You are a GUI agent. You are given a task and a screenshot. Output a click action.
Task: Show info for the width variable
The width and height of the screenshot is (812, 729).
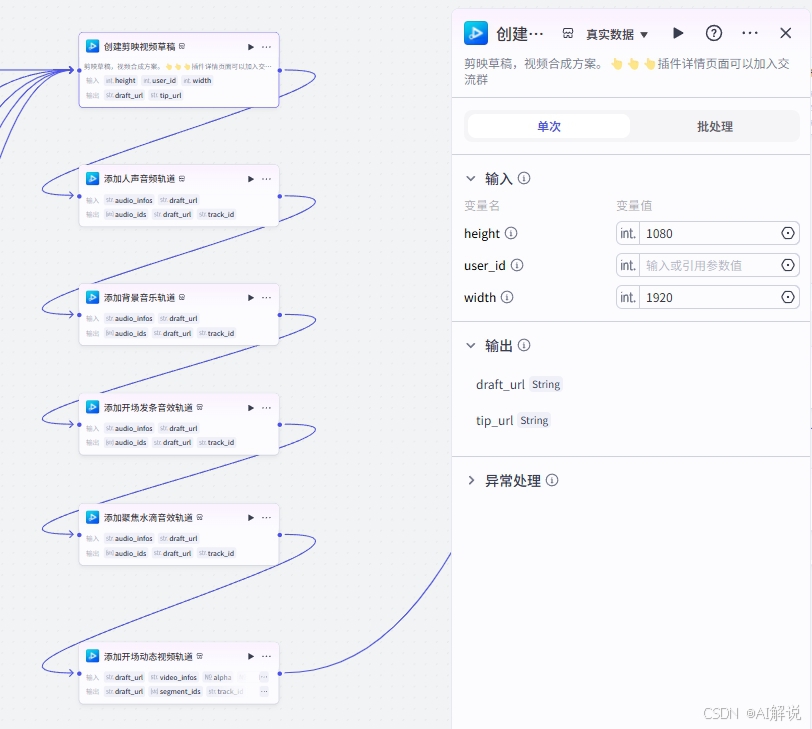pos(508,298)
